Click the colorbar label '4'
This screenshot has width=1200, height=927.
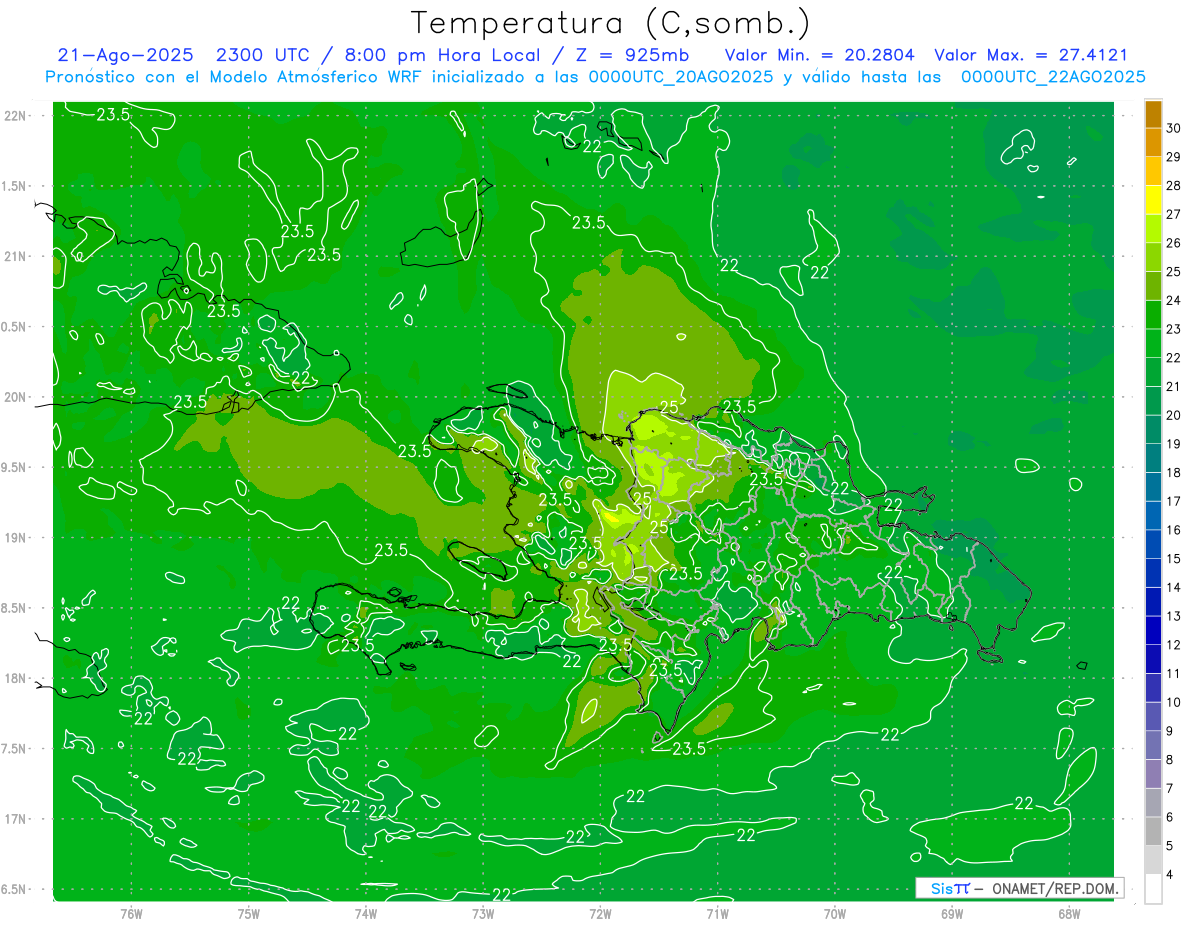coord(1170,875)
